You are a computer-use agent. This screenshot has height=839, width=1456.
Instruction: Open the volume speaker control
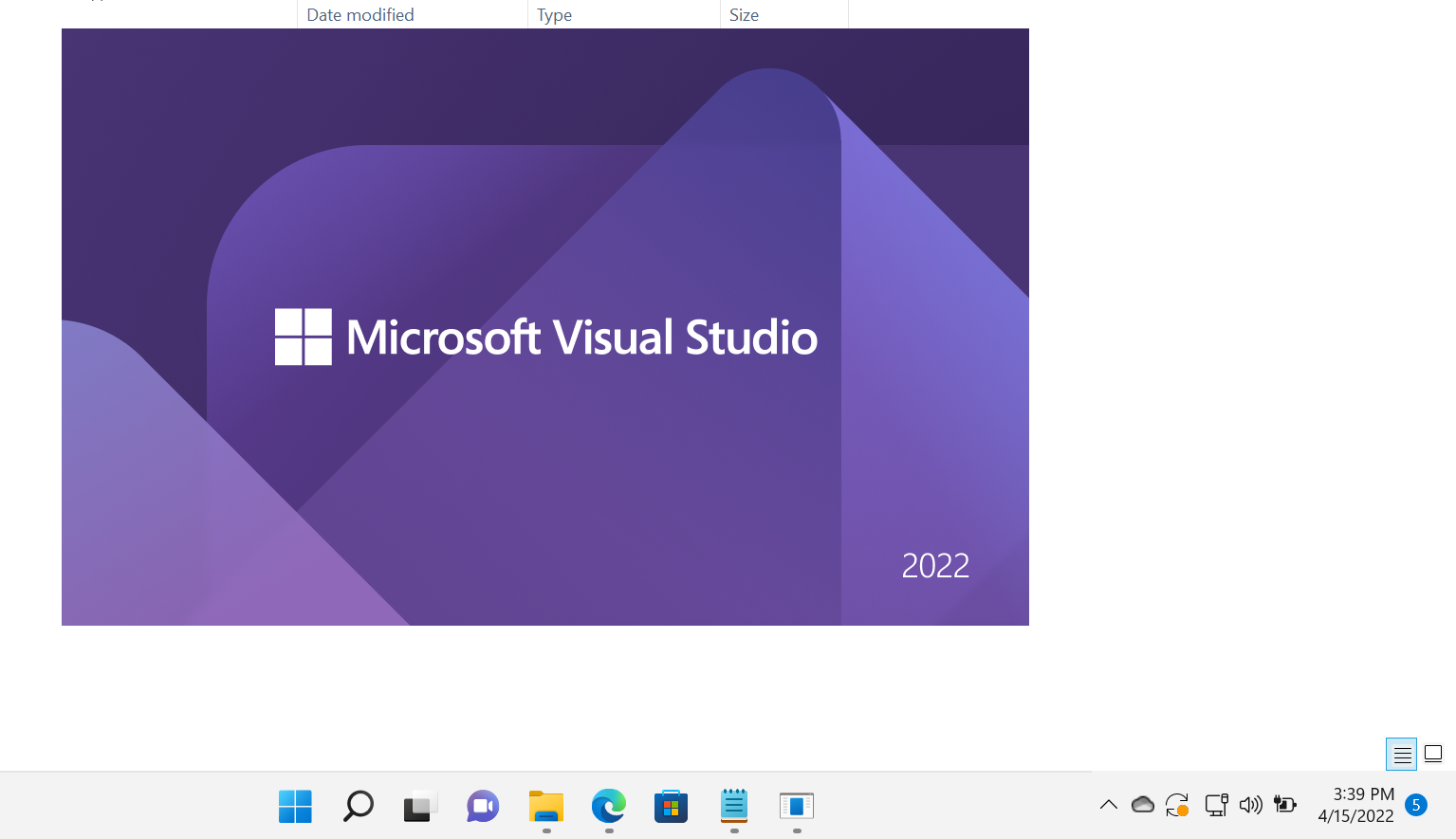coord(1251,806)
